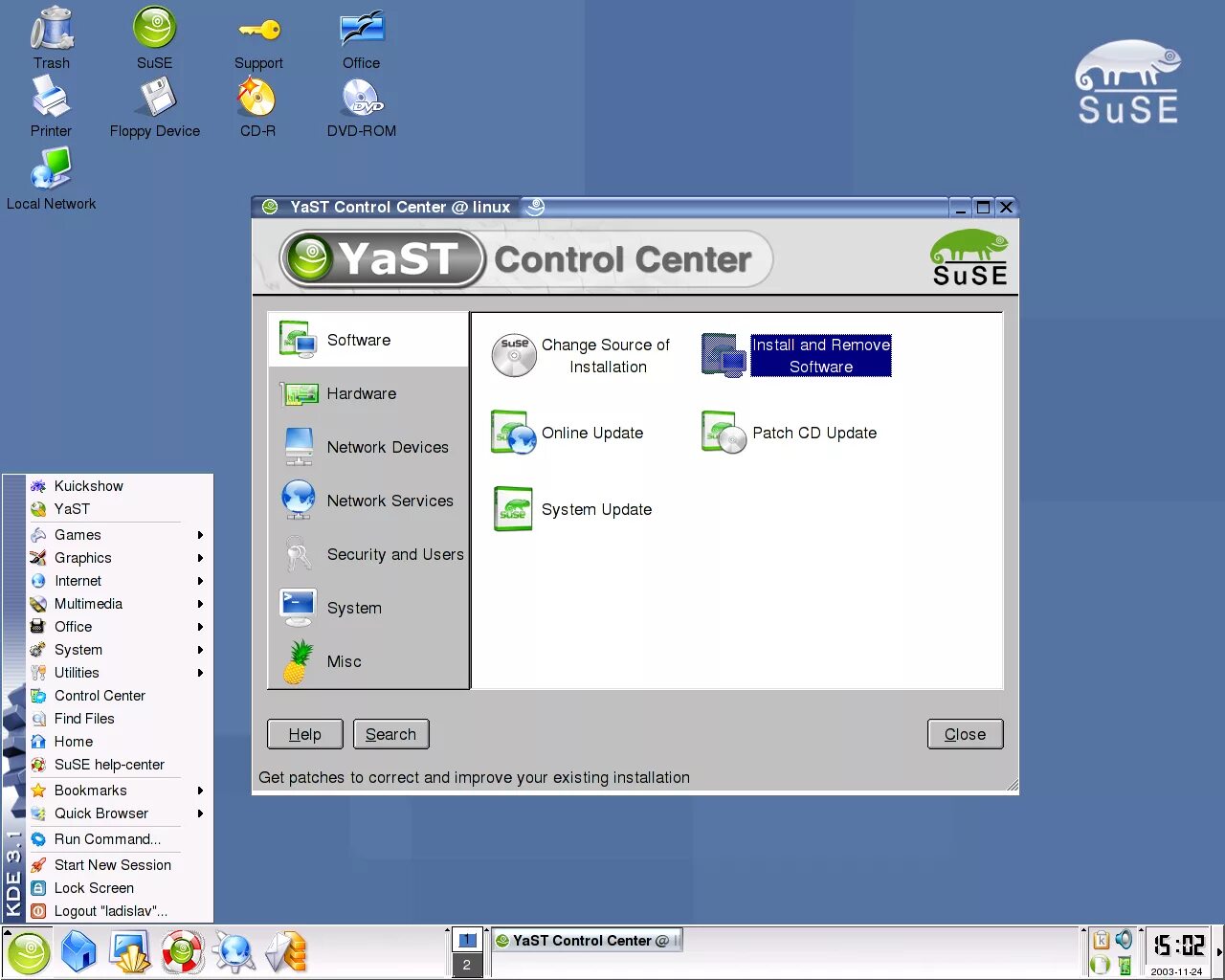Click the Close button in YaST
The width and height of the screenshot is (1225, 980).
pos(965,734)
